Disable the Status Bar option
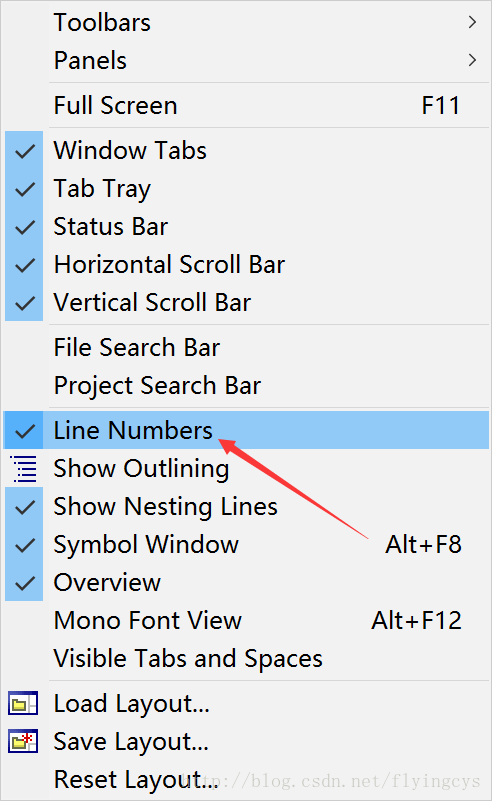Screen dimensions: 492x801 point(246,226)
